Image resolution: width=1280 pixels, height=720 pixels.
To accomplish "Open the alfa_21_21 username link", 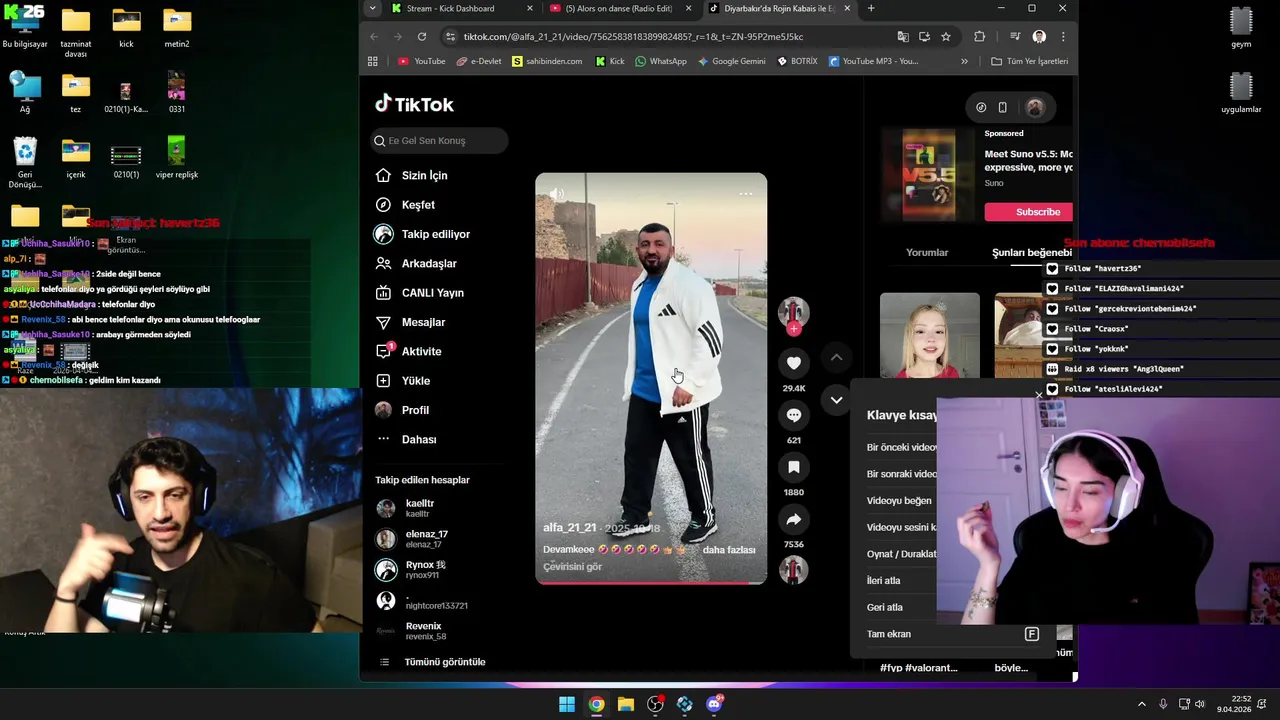I will (x=569, y=528).
